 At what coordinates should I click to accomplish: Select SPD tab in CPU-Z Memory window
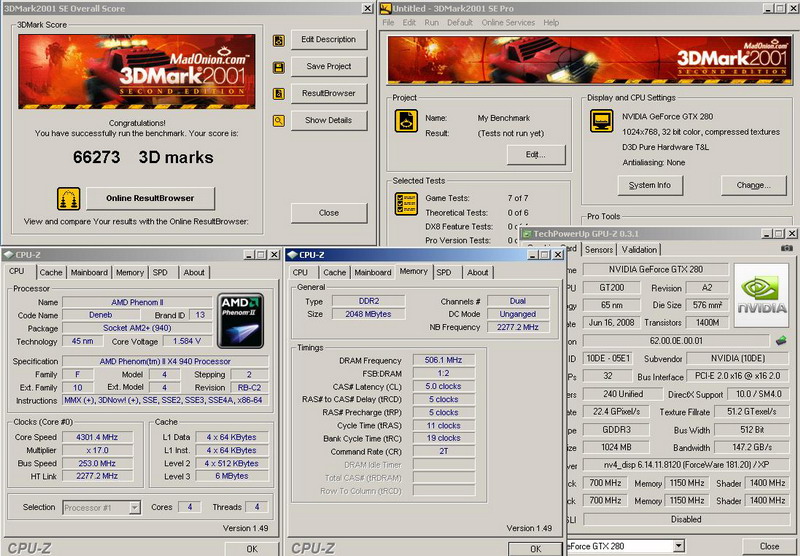coord(444,272)
